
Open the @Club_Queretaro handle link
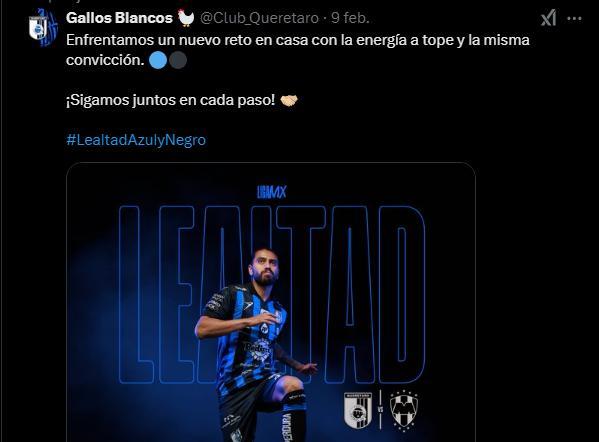[x=259, y=18]
